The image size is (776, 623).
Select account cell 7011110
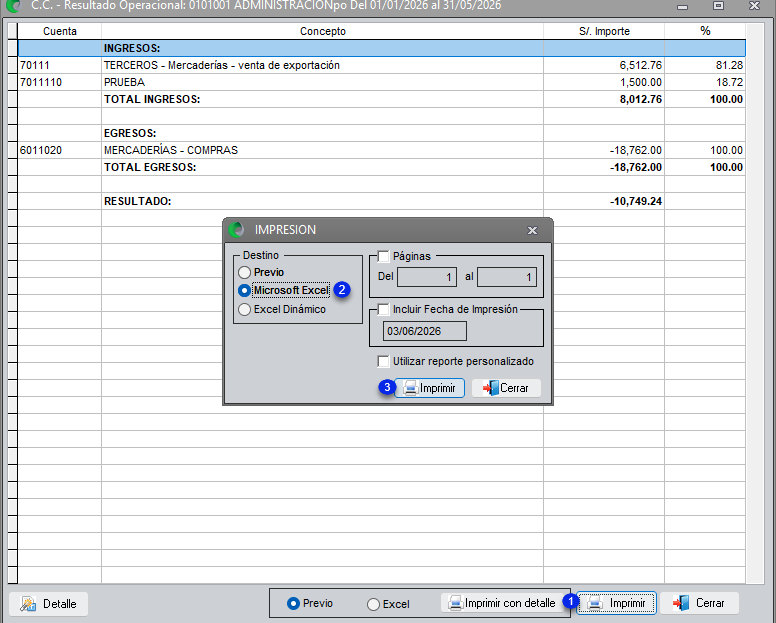pos(60,82)
